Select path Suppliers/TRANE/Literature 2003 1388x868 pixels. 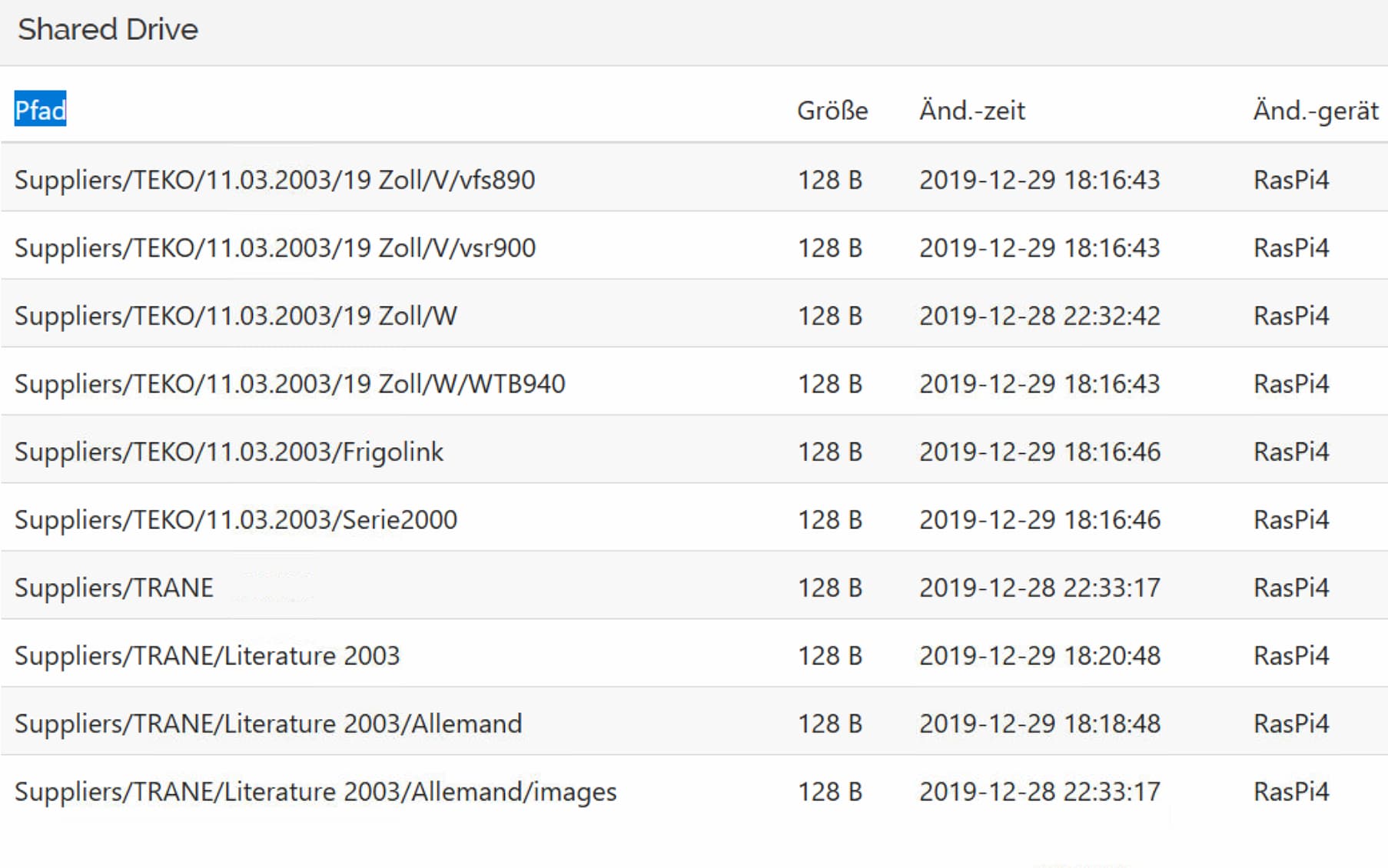tap(208, 656)
